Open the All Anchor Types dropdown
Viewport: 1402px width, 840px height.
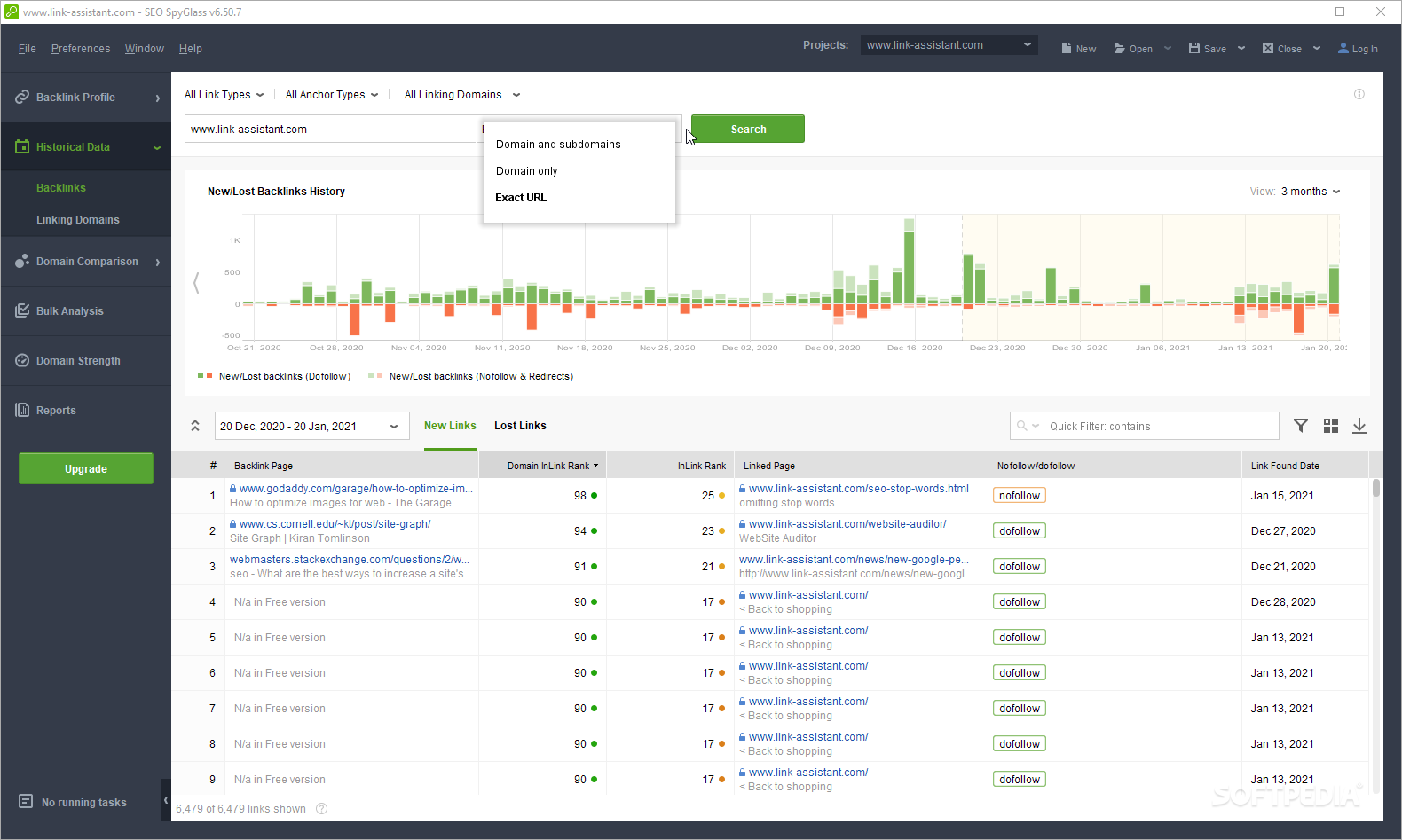click(332, 95)
